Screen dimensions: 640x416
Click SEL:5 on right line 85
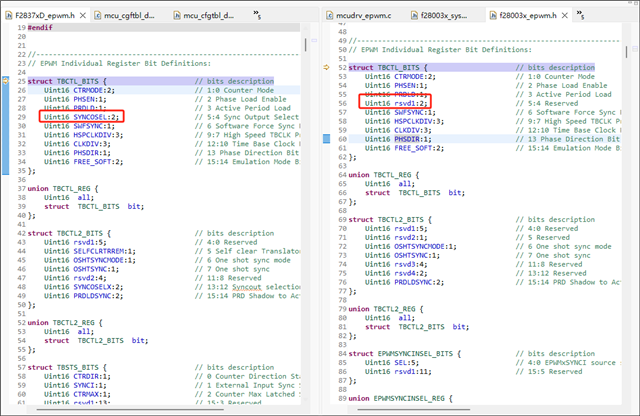point(407,363)
